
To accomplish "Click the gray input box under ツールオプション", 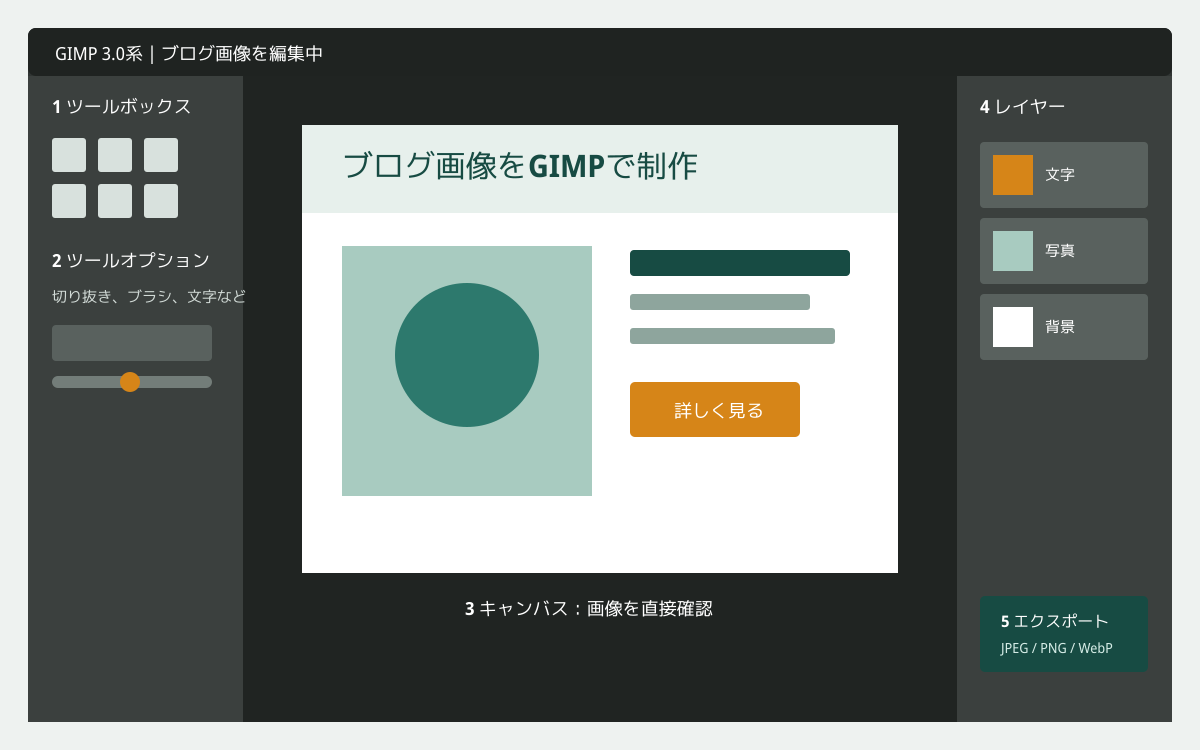I will pyautogui.click(x=132, y=343).
